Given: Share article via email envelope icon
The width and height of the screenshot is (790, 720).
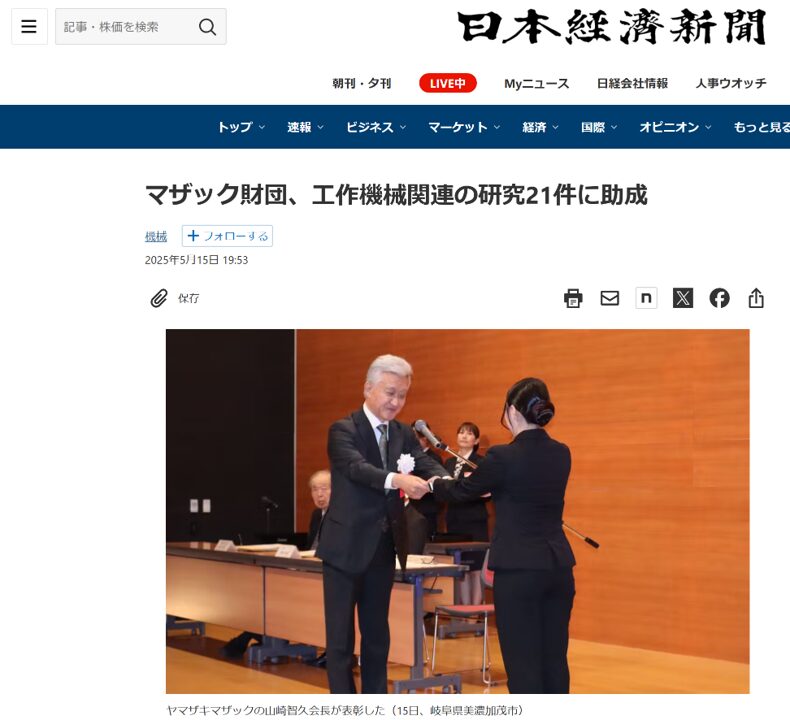Looking at the screenshot, I should click(x=610, y=298).
